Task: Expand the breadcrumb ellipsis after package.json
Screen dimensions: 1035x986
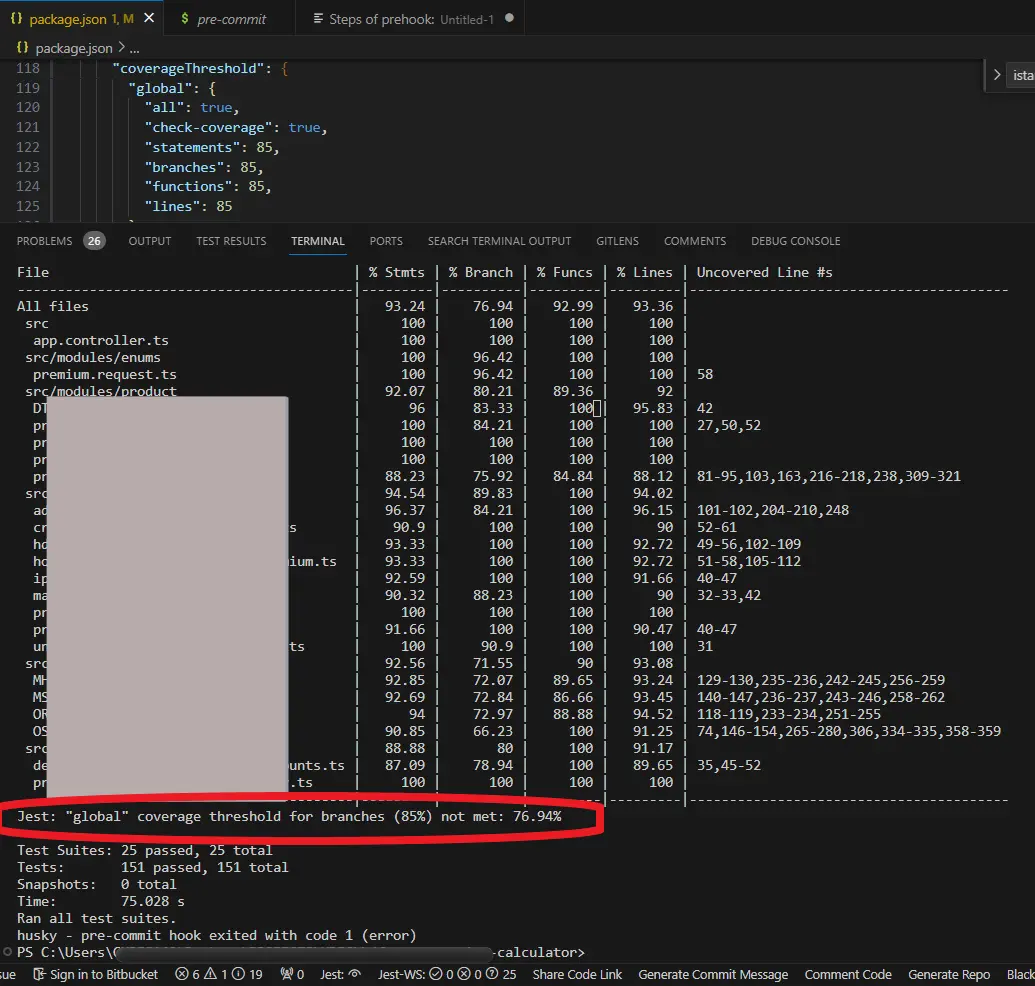Action: [x=135, y=48]
